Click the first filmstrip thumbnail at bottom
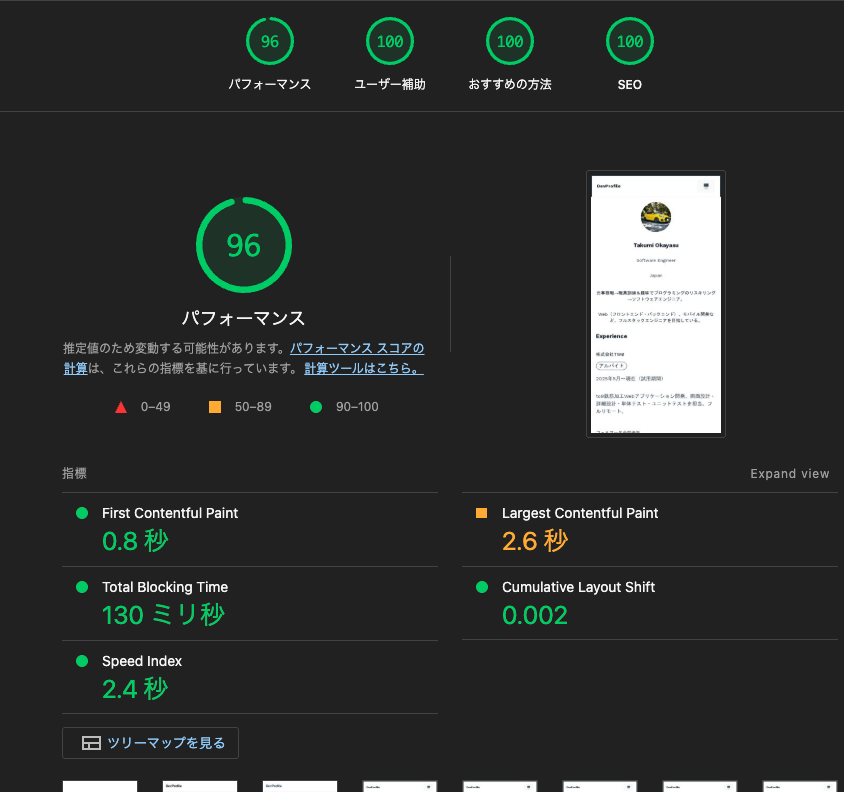The width and height of the screenshot is (844, 792). click(x=100, y=786)
